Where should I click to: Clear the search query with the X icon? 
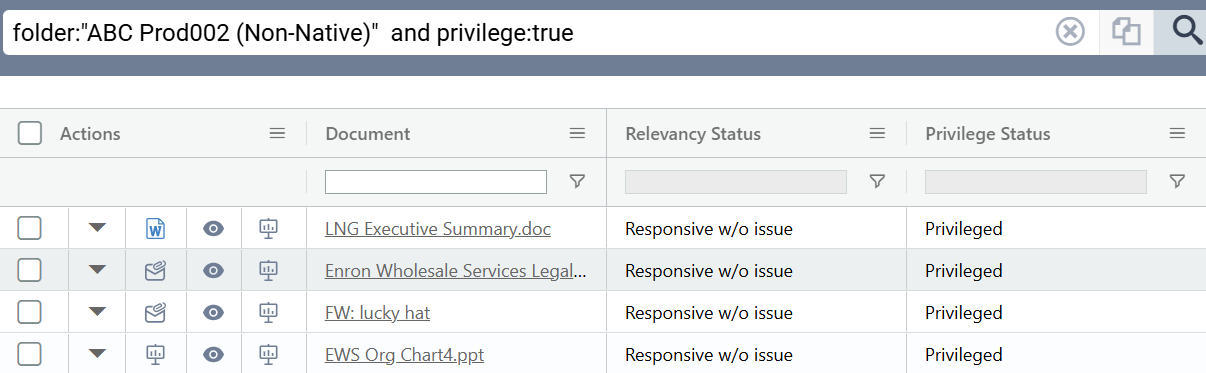click(1070, 33)
